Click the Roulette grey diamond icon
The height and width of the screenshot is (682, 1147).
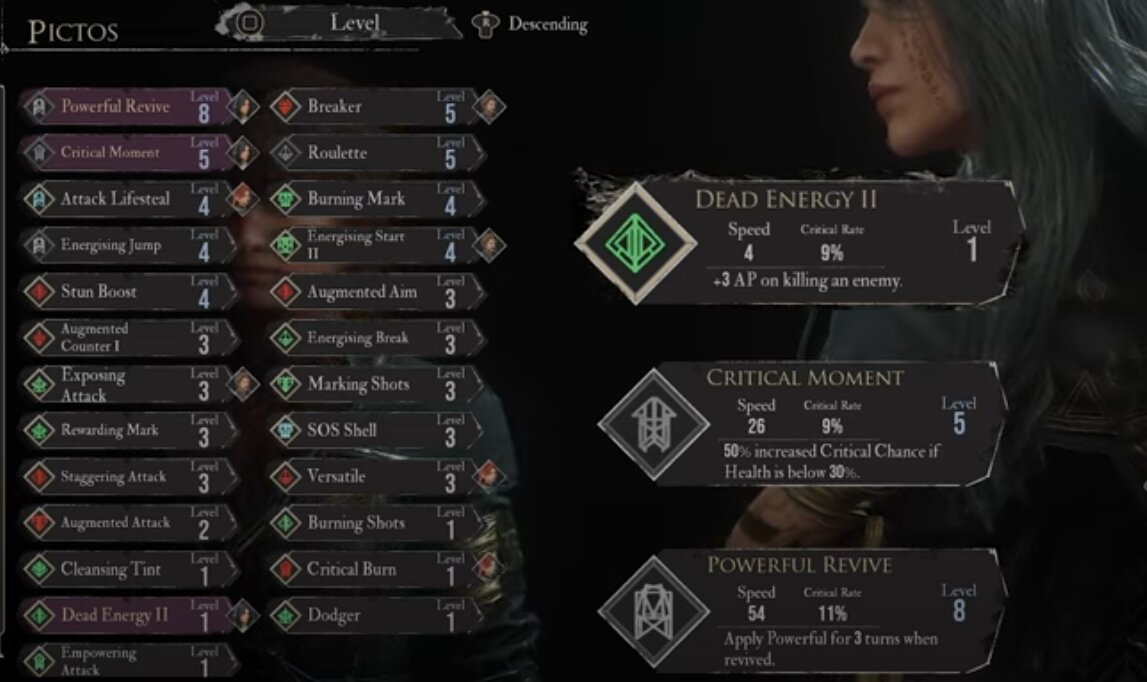[x=285, y=153]
